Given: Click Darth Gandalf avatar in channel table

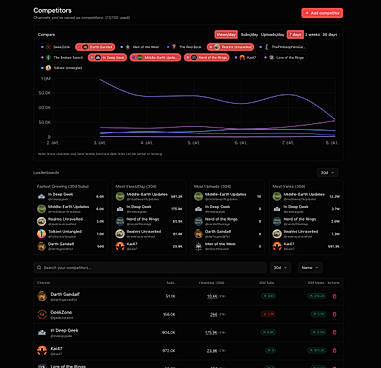Looking at the screenshot, I should (x=42, y=296).
